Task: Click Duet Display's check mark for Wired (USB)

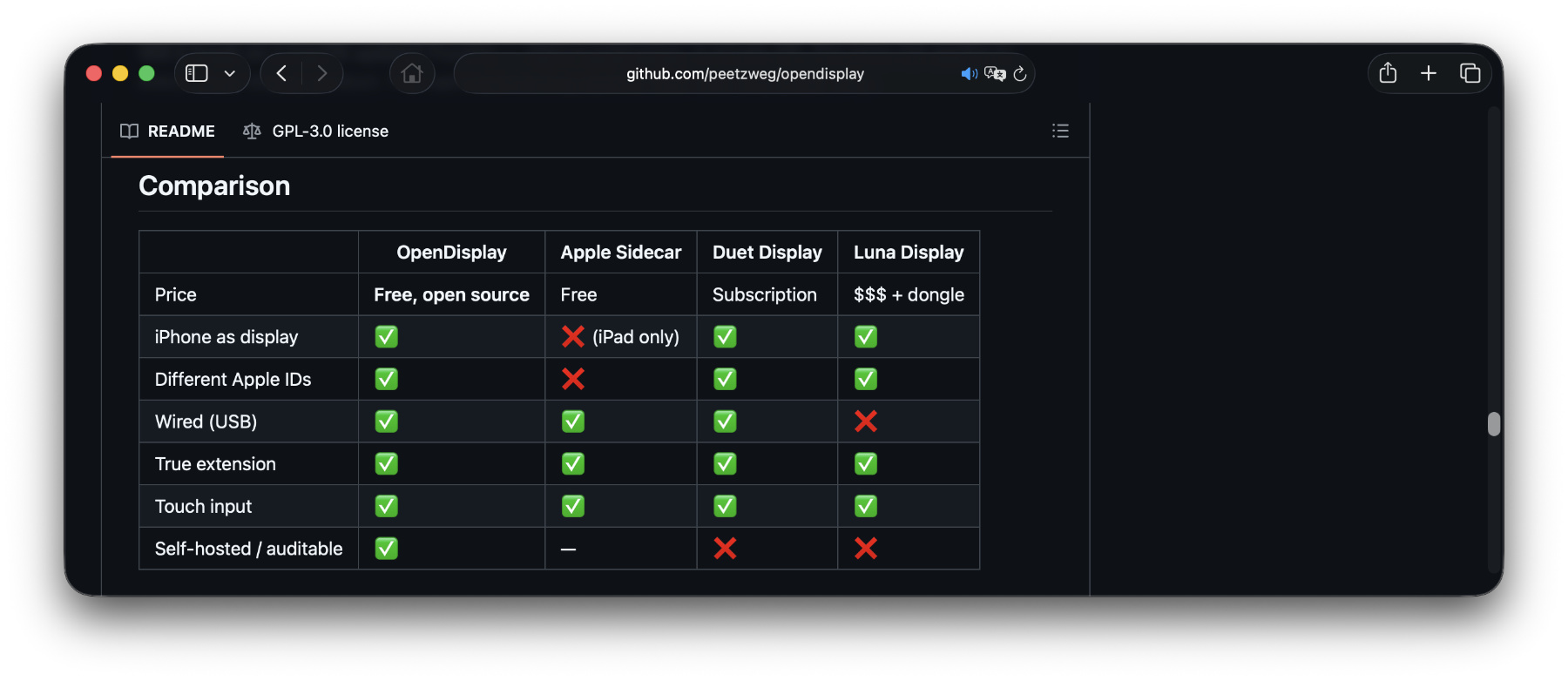Action: pyautogui.click(x=725, y=421)
